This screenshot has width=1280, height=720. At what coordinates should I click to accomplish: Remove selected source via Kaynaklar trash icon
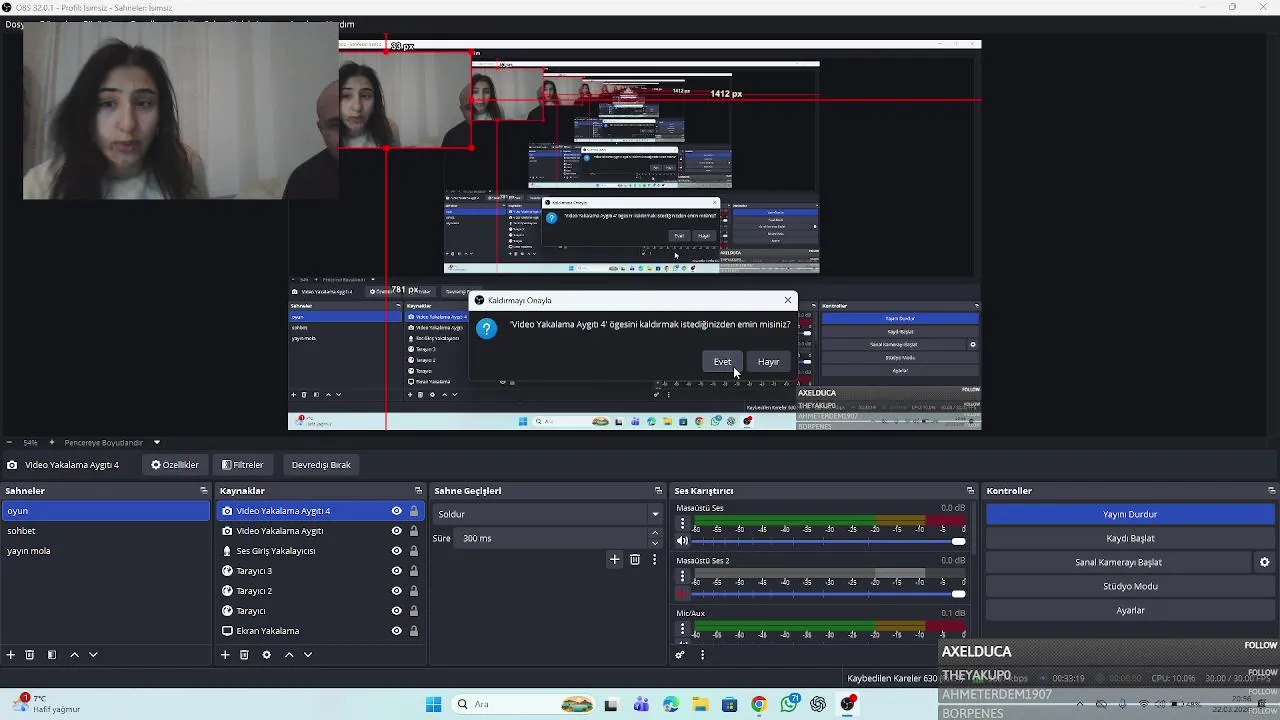[244, 655]
